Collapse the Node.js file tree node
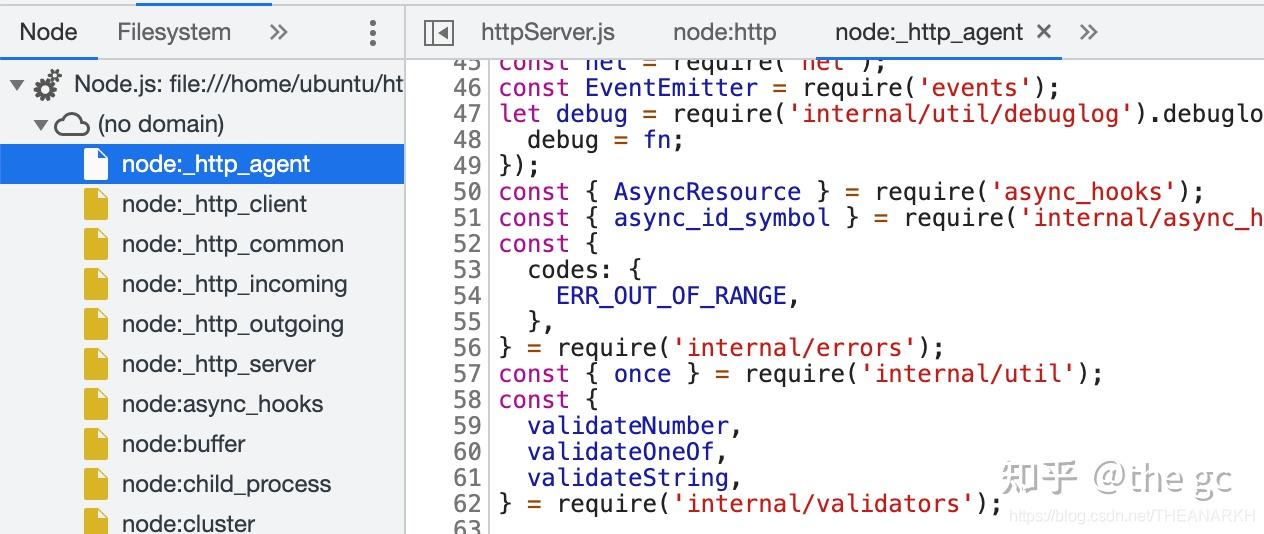The width and height of the screenshot is (1264, 534). [17, 85]
